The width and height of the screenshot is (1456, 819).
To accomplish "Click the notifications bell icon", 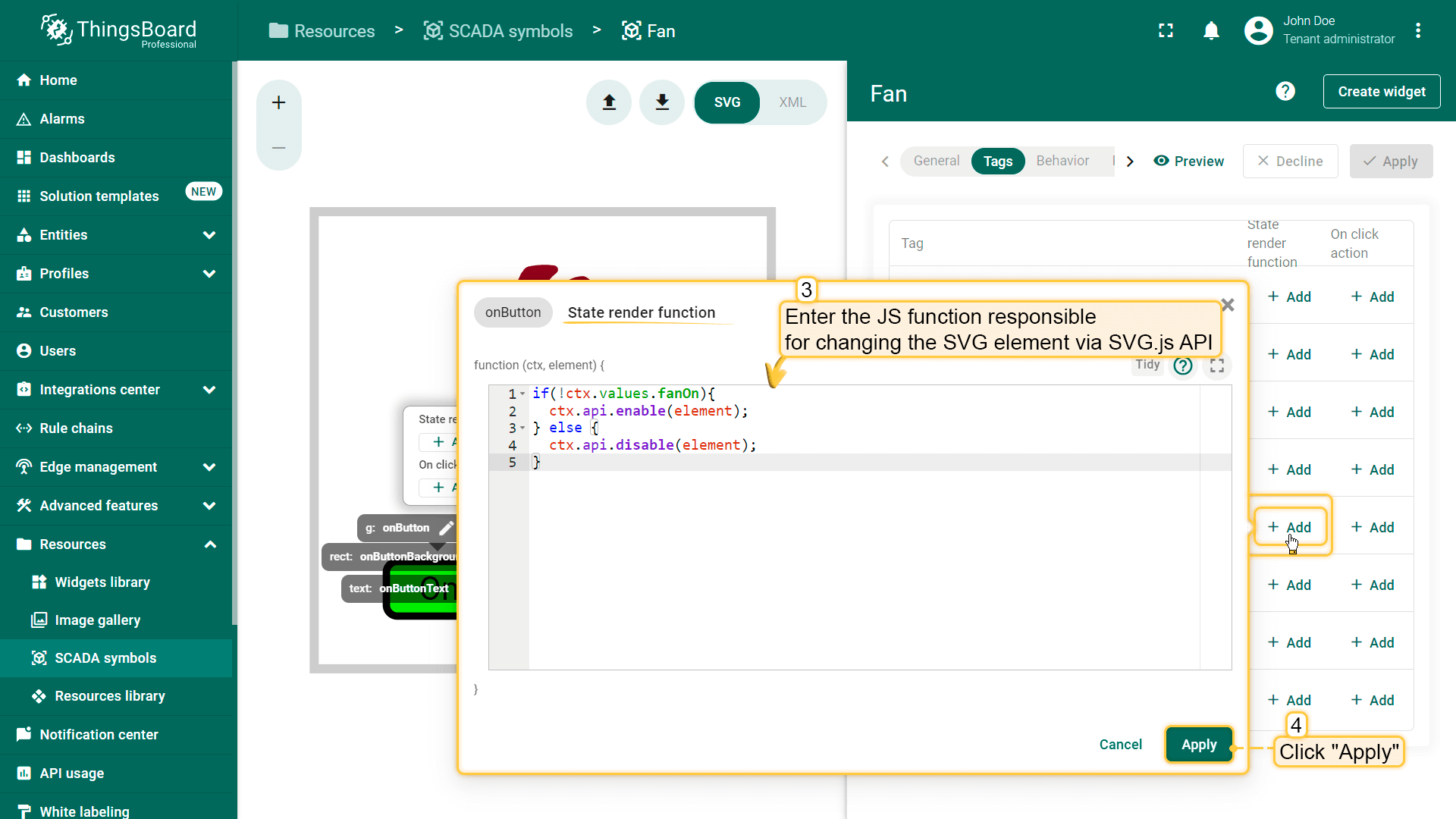I will coord(1211,31).
